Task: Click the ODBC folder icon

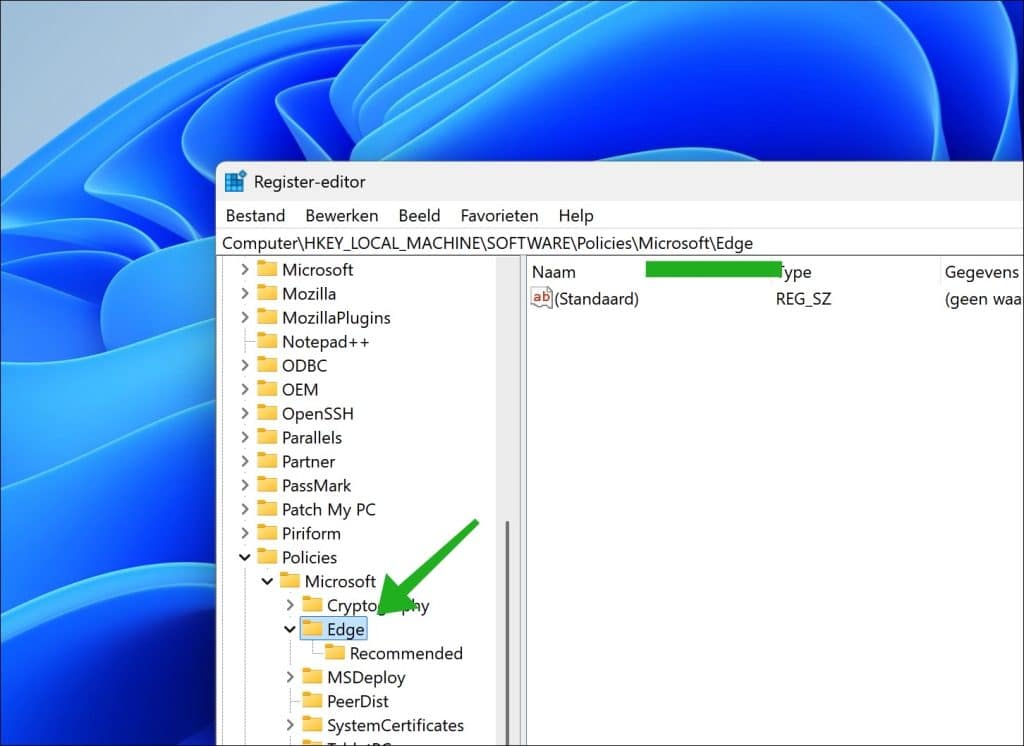Action: point(267,365)
